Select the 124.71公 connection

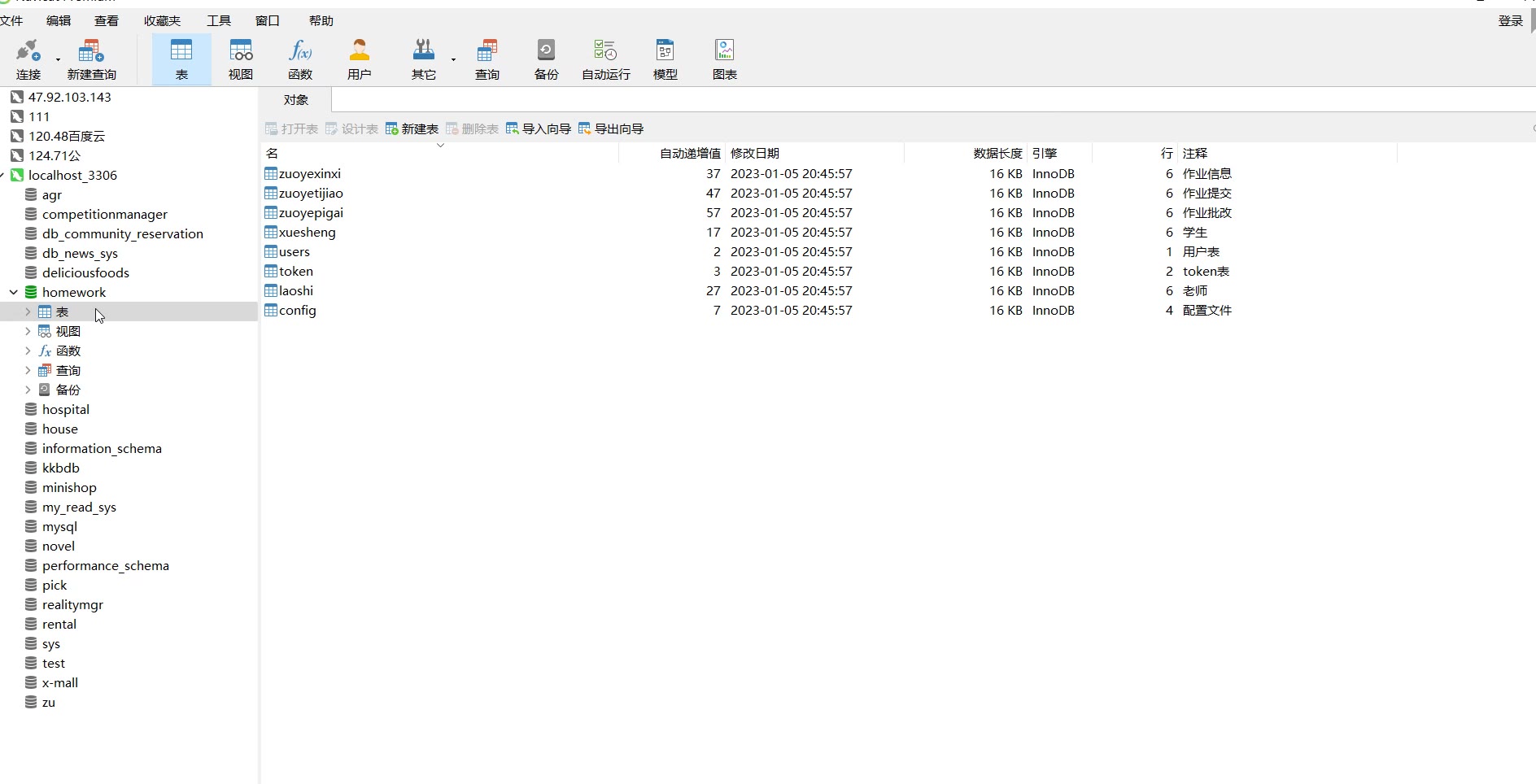coord(55,155)
